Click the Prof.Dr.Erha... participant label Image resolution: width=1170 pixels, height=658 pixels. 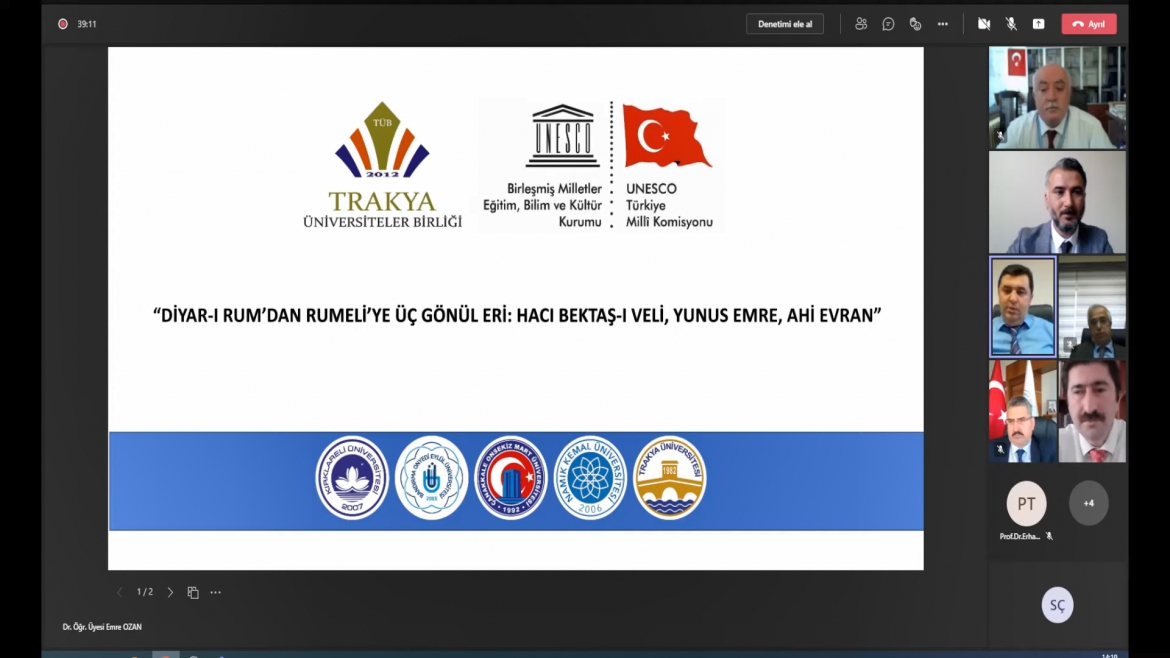click(1019, 536)
